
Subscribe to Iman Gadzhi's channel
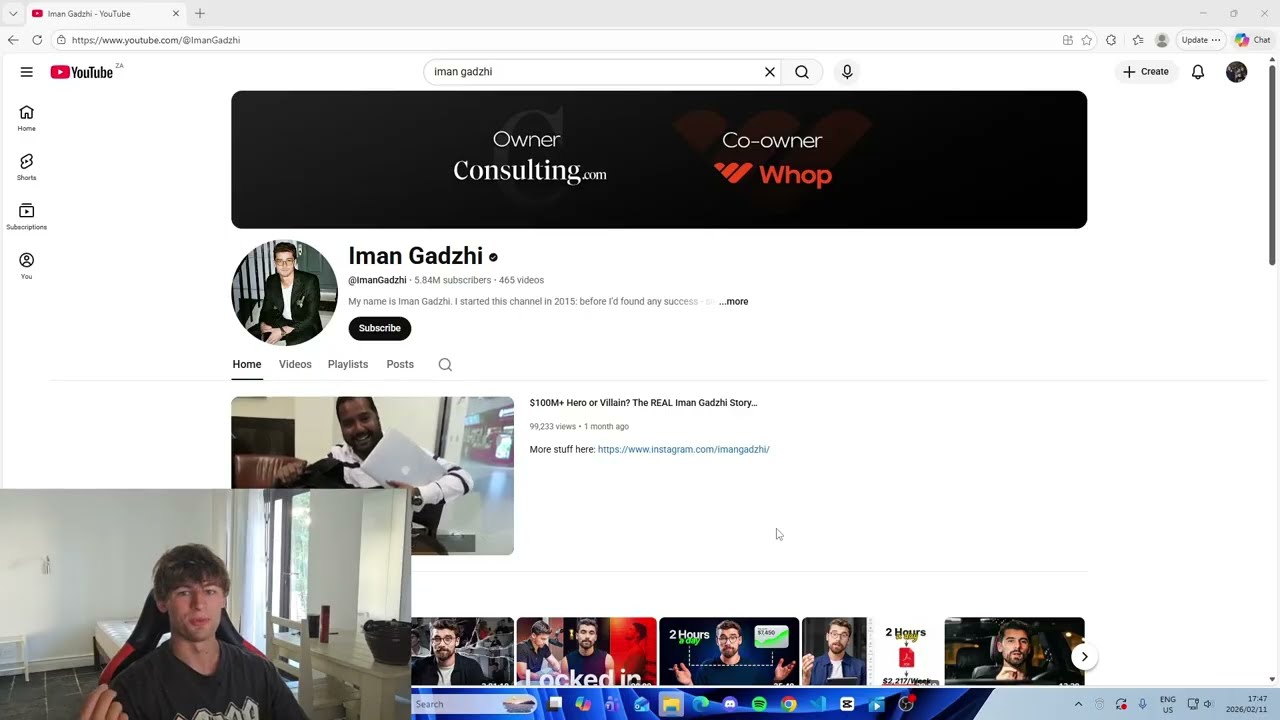point(380,328)
